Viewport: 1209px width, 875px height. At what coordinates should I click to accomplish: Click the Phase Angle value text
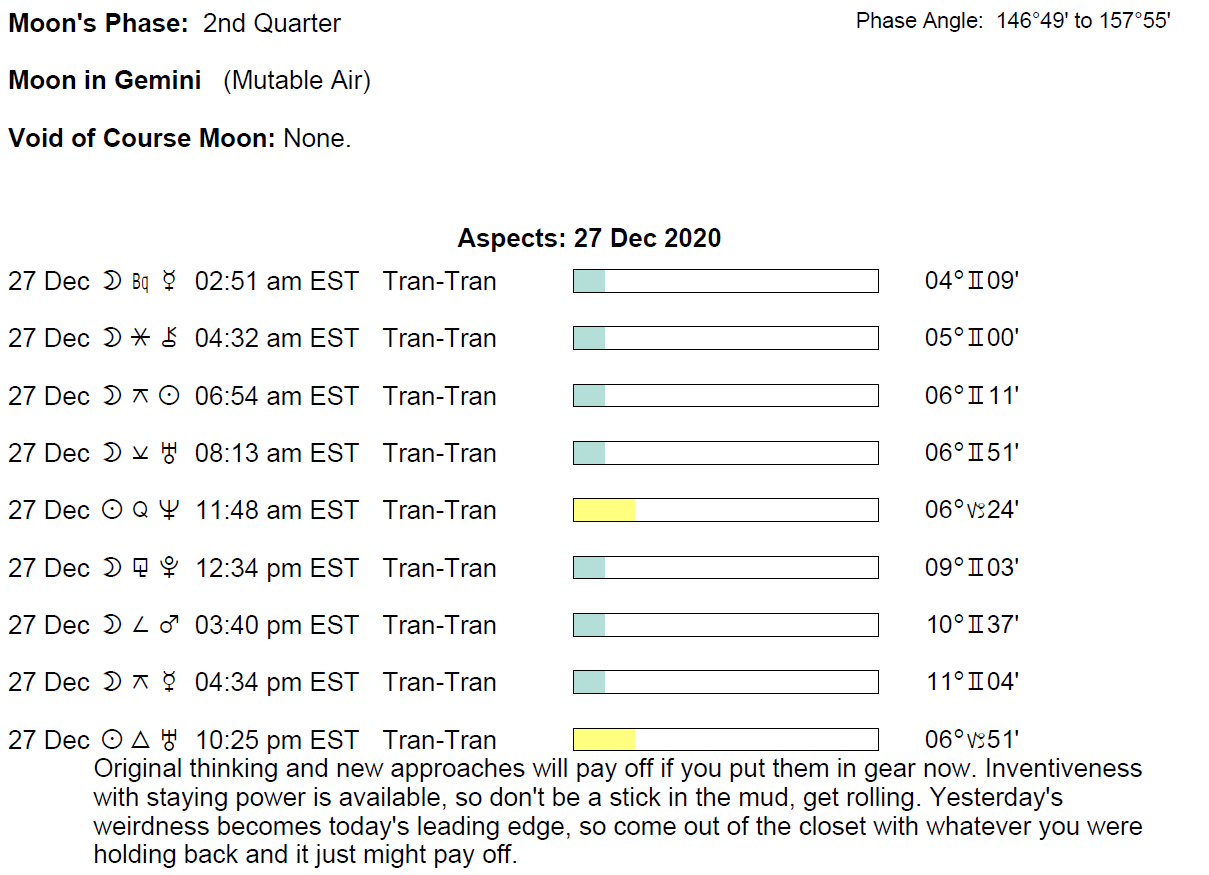(x=1083, y=21)
